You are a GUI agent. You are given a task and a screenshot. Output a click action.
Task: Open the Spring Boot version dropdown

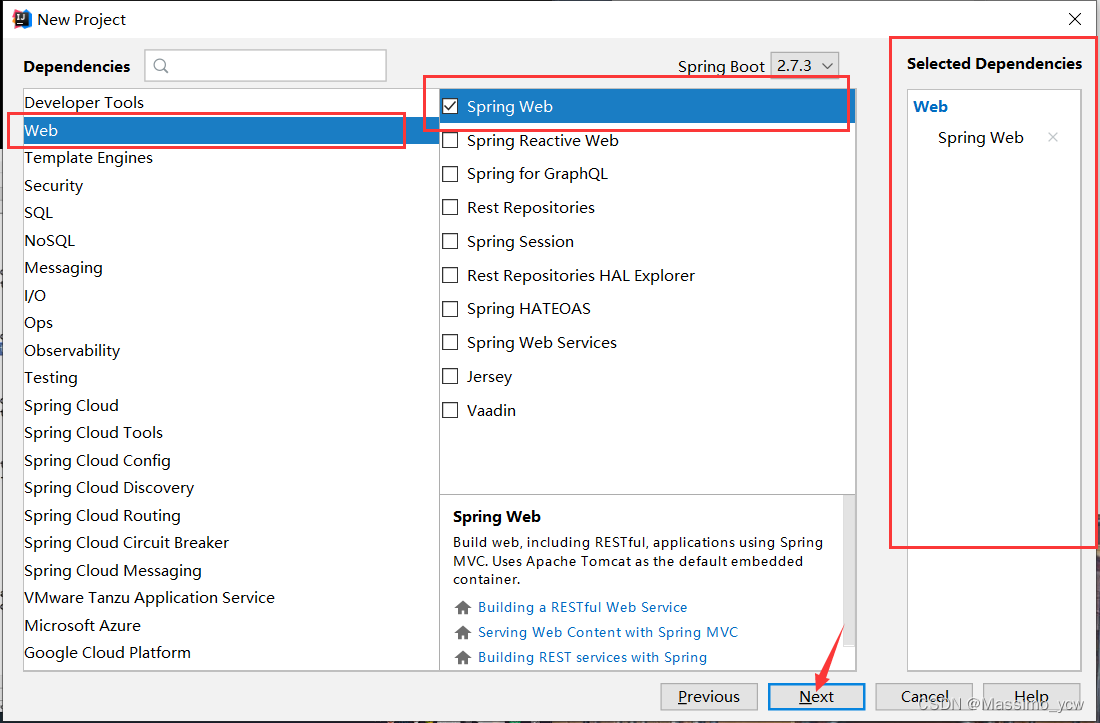click(x=804, y=65)
